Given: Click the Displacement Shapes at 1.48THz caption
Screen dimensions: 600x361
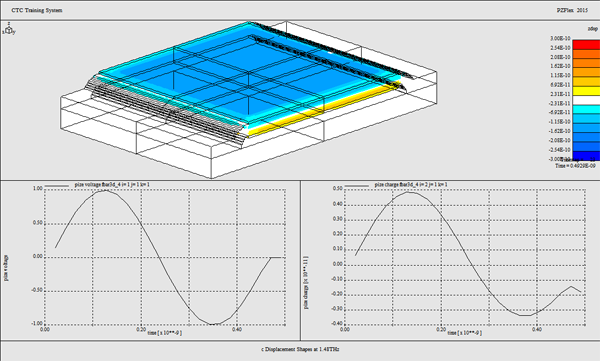Looking at the screenshot, I should (x=300, y=350).
